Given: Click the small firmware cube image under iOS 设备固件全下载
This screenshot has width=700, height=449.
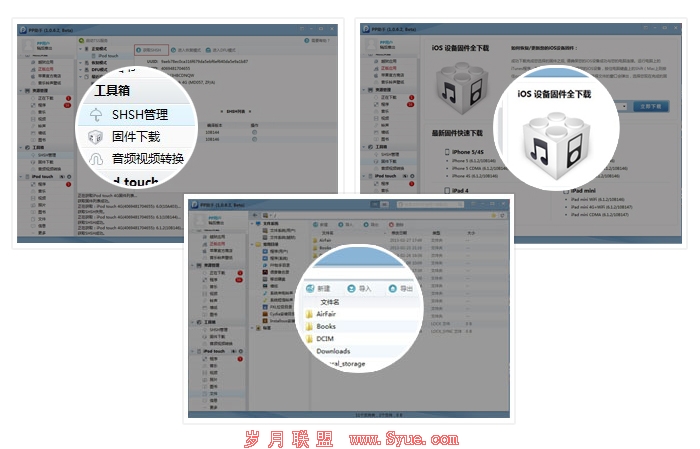Looking at the screenshot, I should [x=461, y=89].
